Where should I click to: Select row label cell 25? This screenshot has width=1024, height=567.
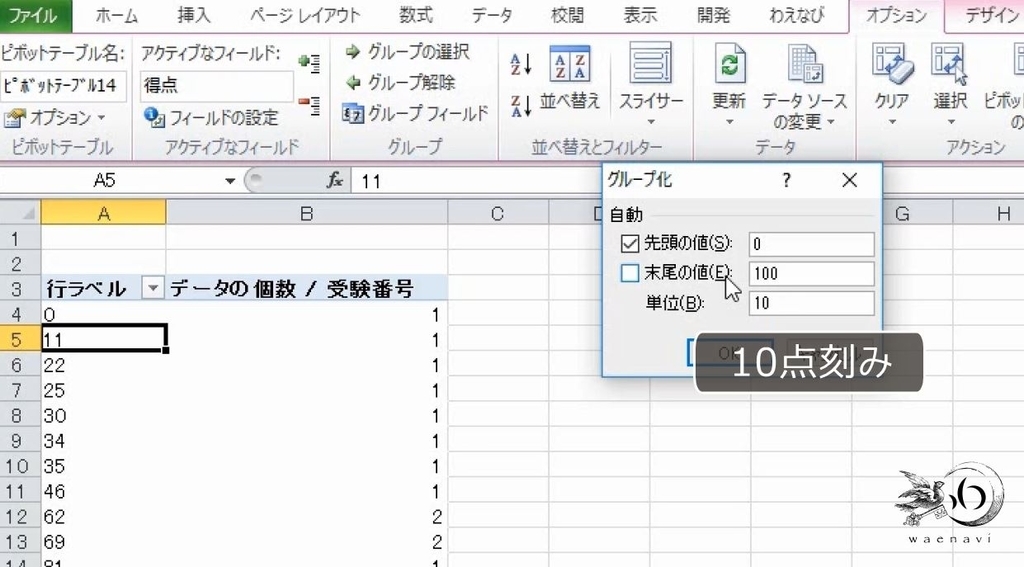click(x=103, y=391)
